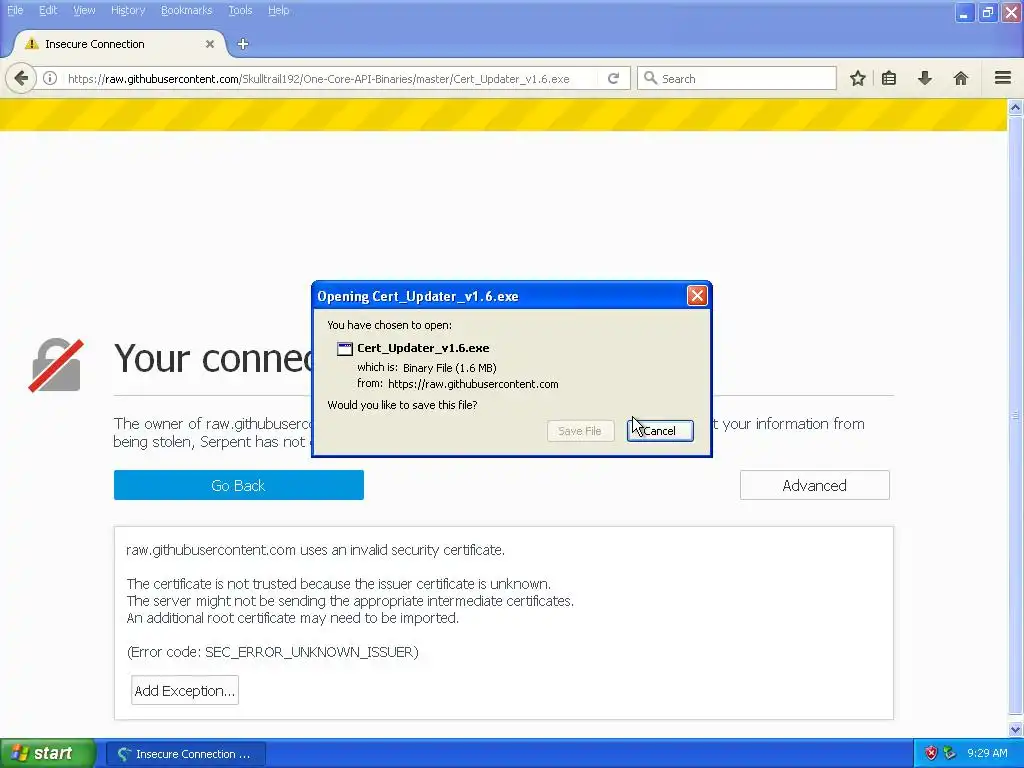Click Add Exception... button
This screenshot has height=768, width=1024.
185,690
